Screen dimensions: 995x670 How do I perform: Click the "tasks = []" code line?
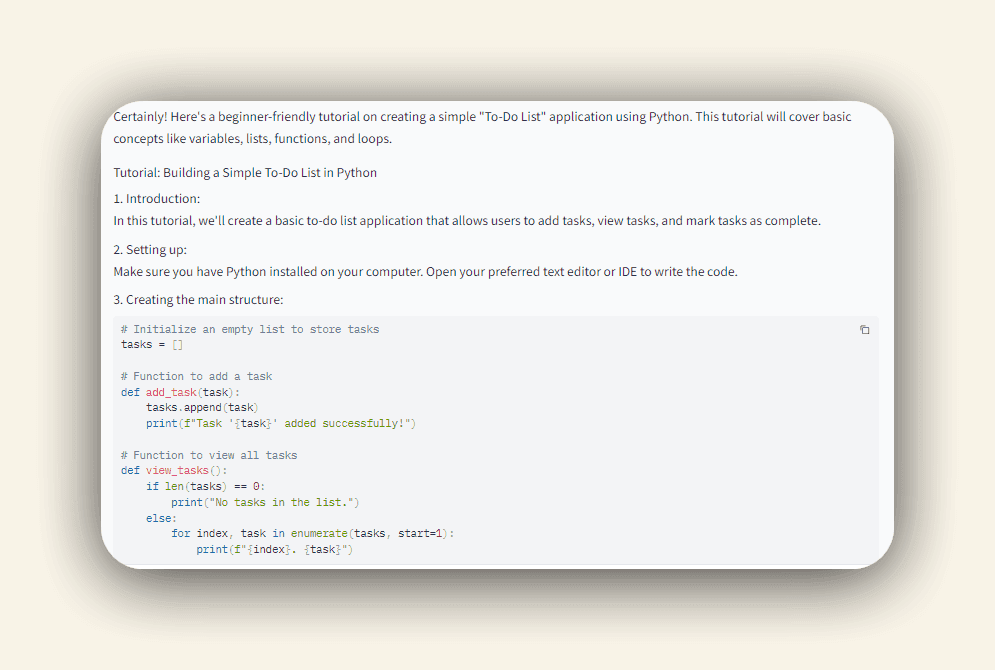click(152, 345)
